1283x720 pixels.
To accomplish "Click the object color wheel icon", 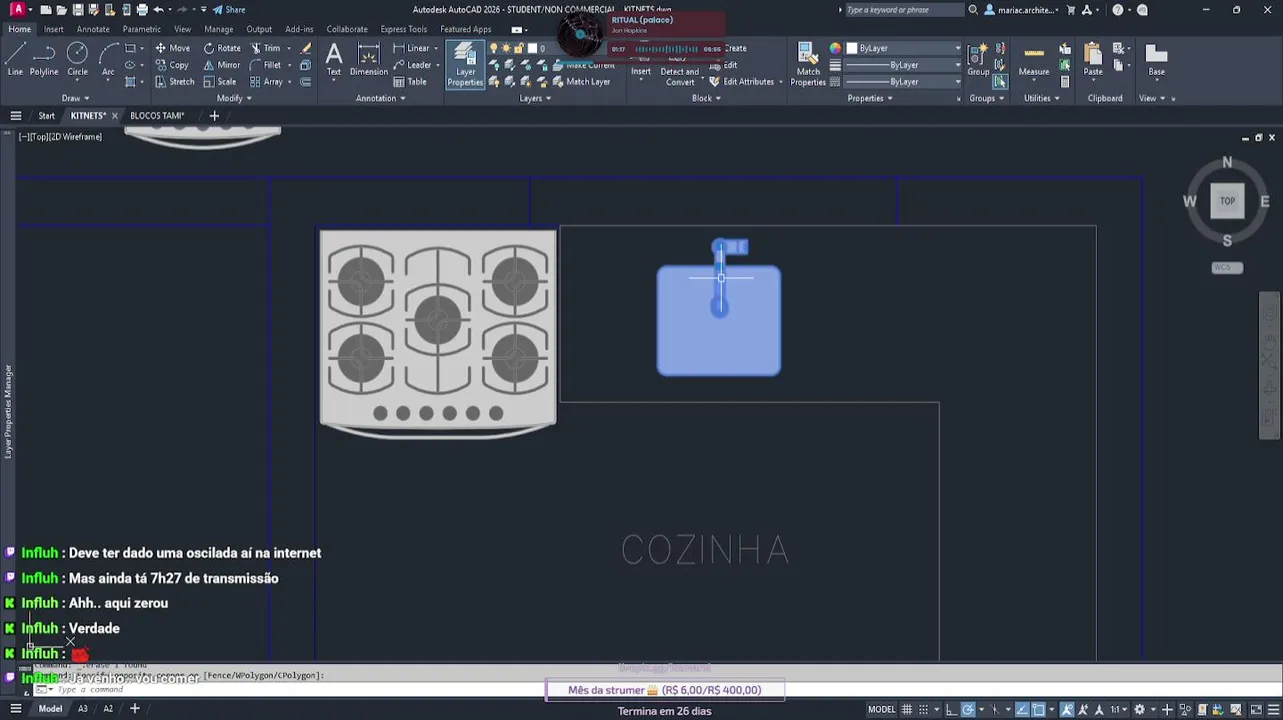I will coord(835,48).
